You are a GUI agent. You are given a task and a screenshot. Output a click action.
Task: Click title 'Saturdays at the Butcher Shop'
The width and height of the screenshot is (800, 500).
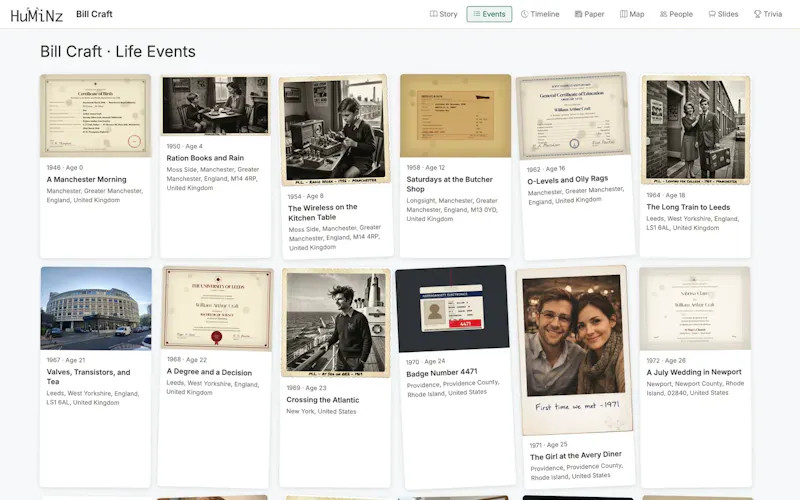pyautogui.click(x=449, y=184)
